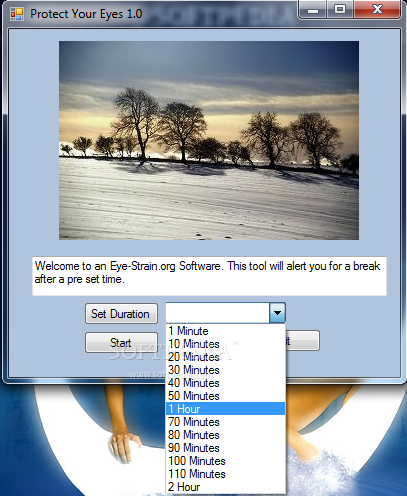The image size is (407, 496).
Task: Close the Protect Your Eyes window
Action: pyautogui.click(x=377, y=9)
